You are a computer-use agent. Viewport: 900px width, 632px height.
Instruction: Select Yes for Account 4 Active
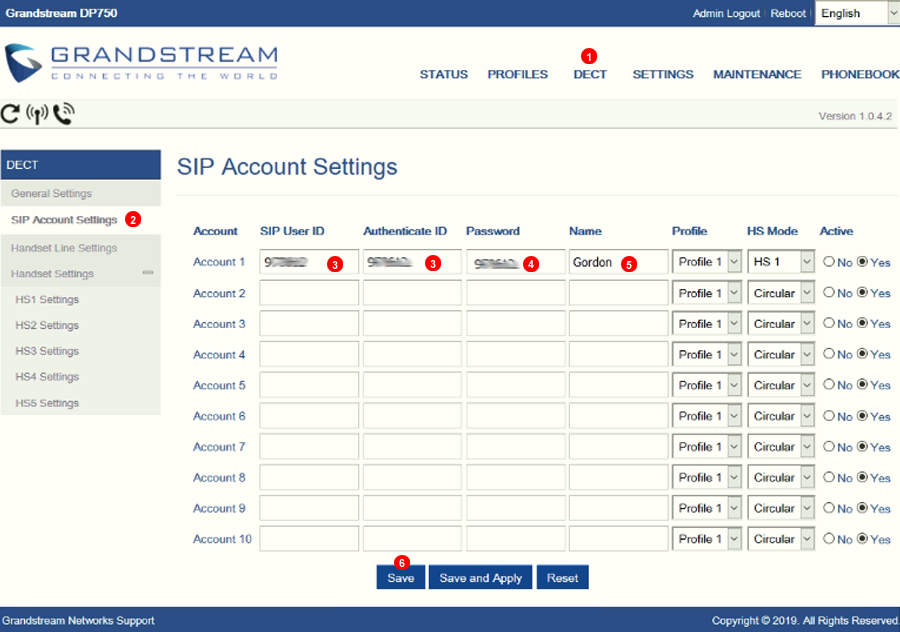click(862, 354)
